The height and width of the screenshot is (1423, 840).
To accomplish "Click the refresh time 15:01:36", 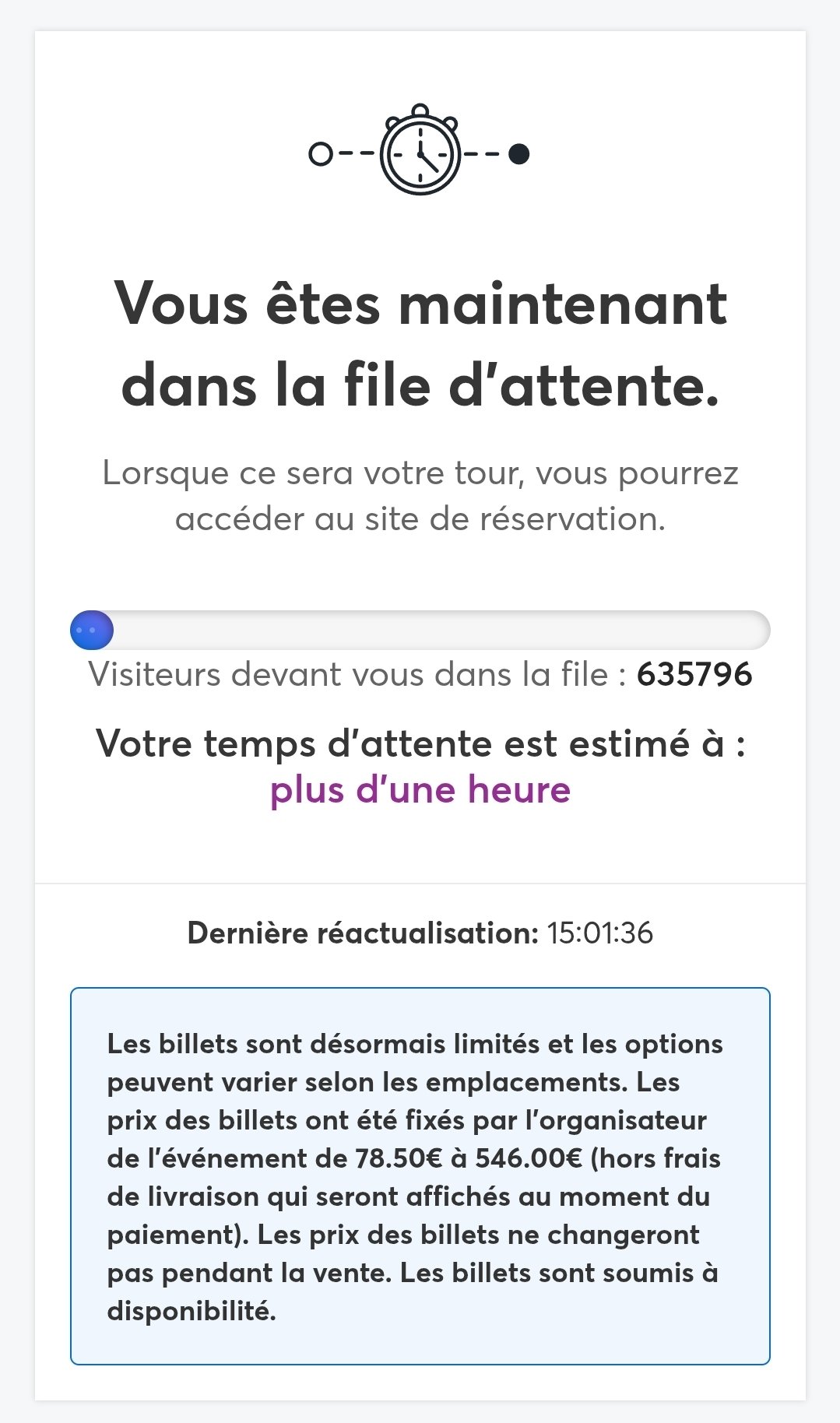I will (600, 933).
